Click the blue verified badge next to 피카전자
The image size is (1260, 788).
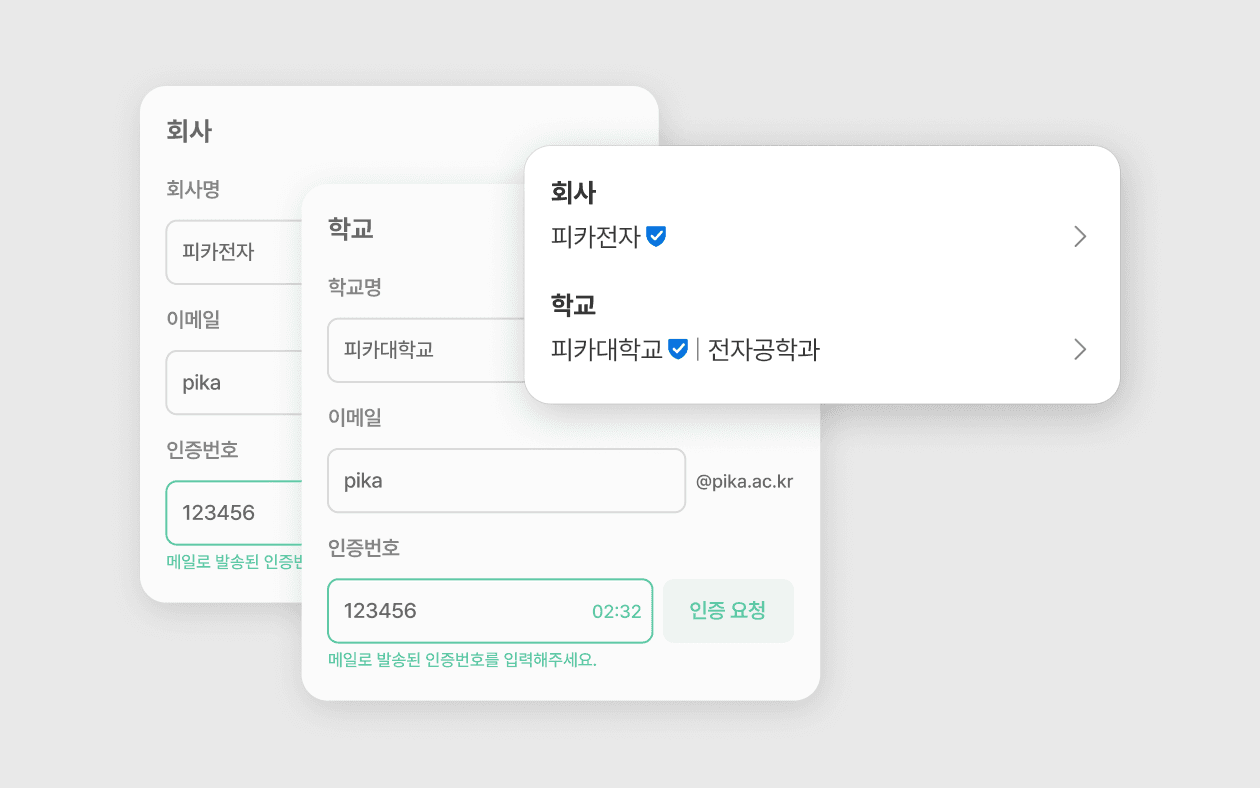[x=658, y=236]
